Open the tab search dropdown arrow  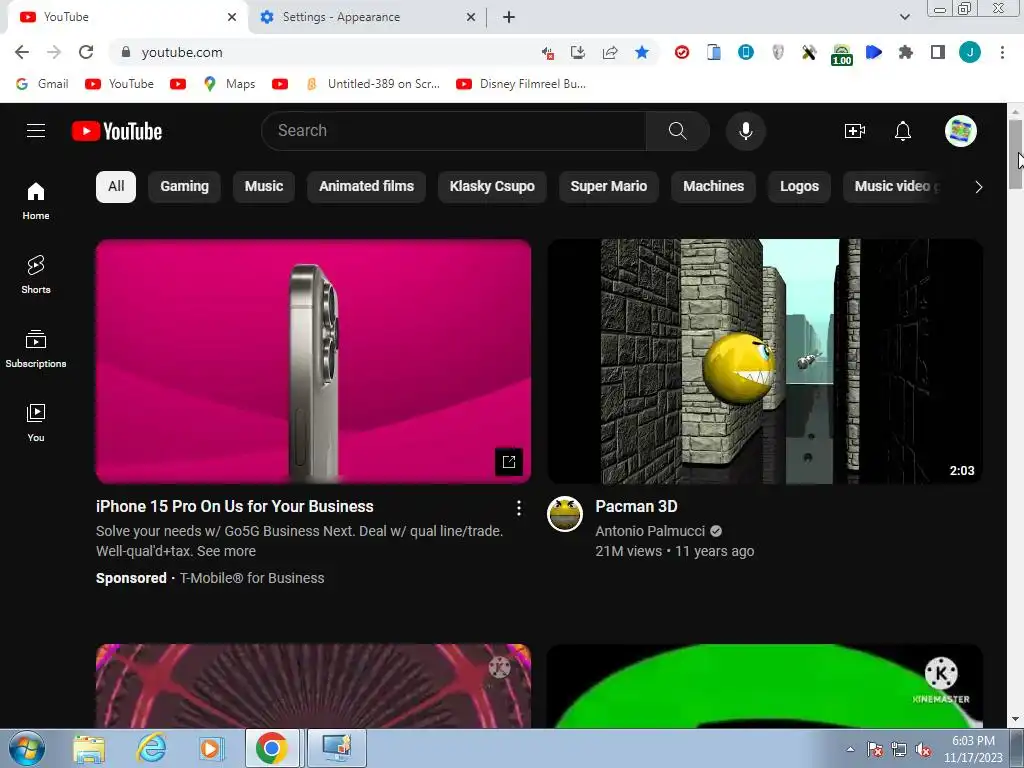click(904, 17)
